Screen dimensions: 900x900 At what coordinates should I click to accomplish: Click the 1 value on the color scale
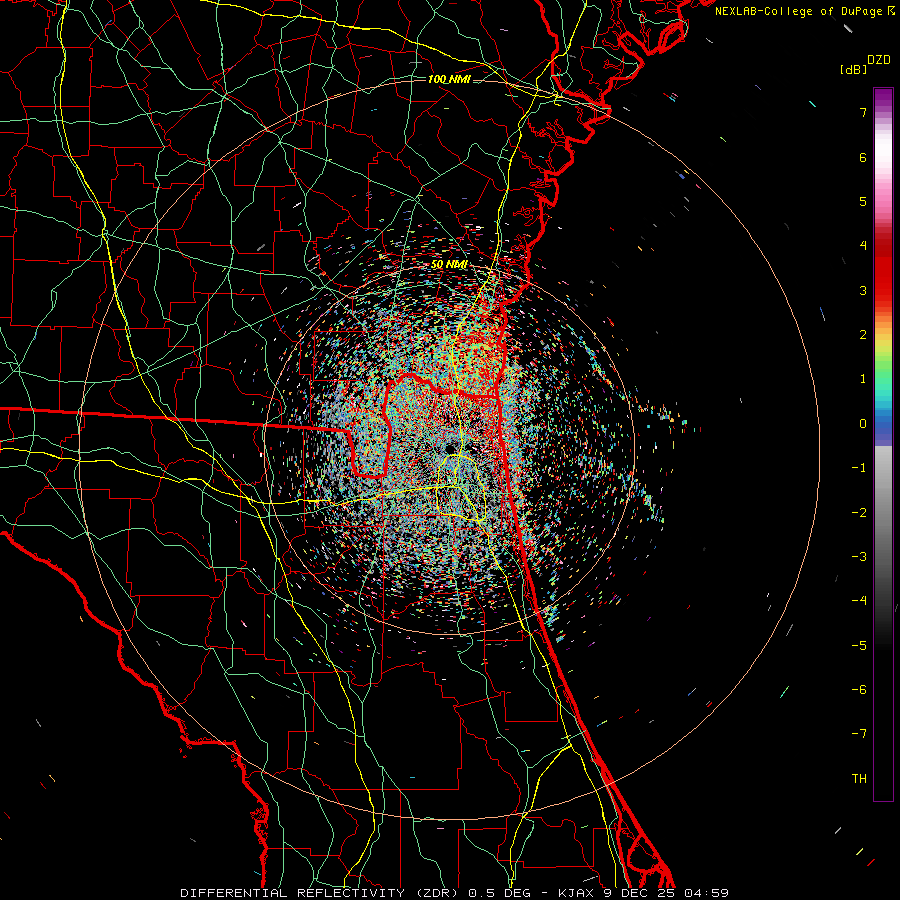click(863, 379)
